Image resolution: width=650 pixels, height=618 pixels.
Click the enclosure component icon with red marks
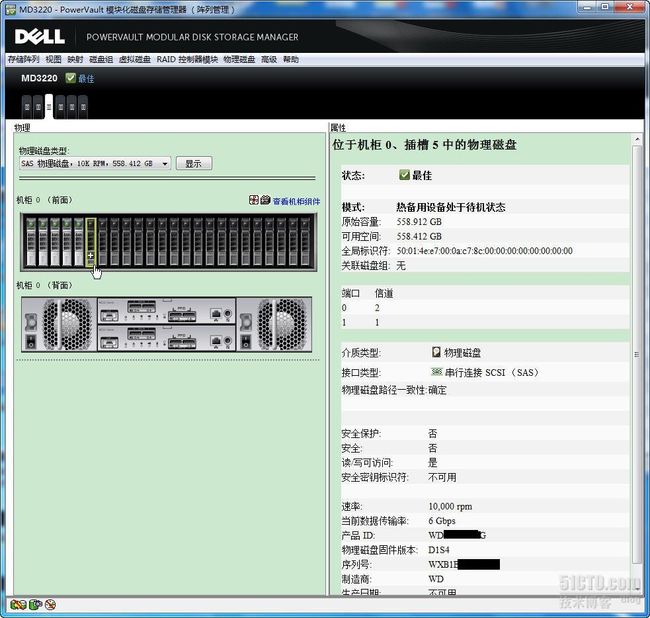[x=254, y=200]
